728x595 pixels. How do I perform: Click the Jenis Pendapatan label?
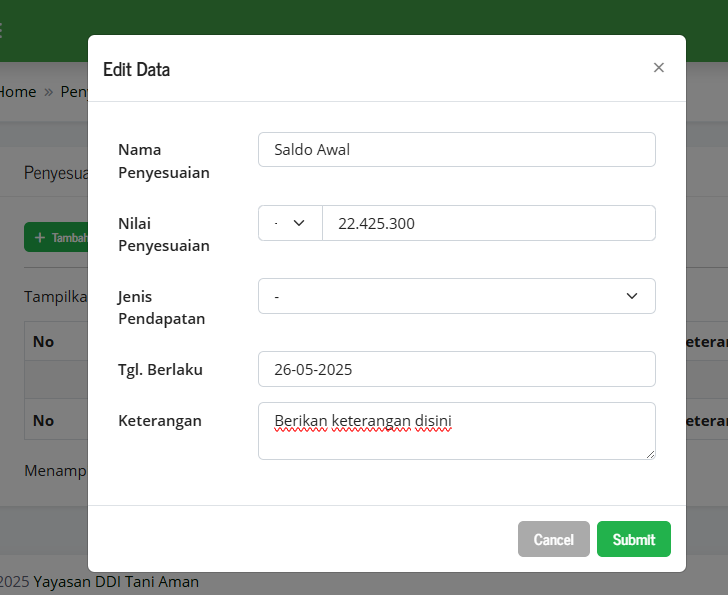pos(162,307)
